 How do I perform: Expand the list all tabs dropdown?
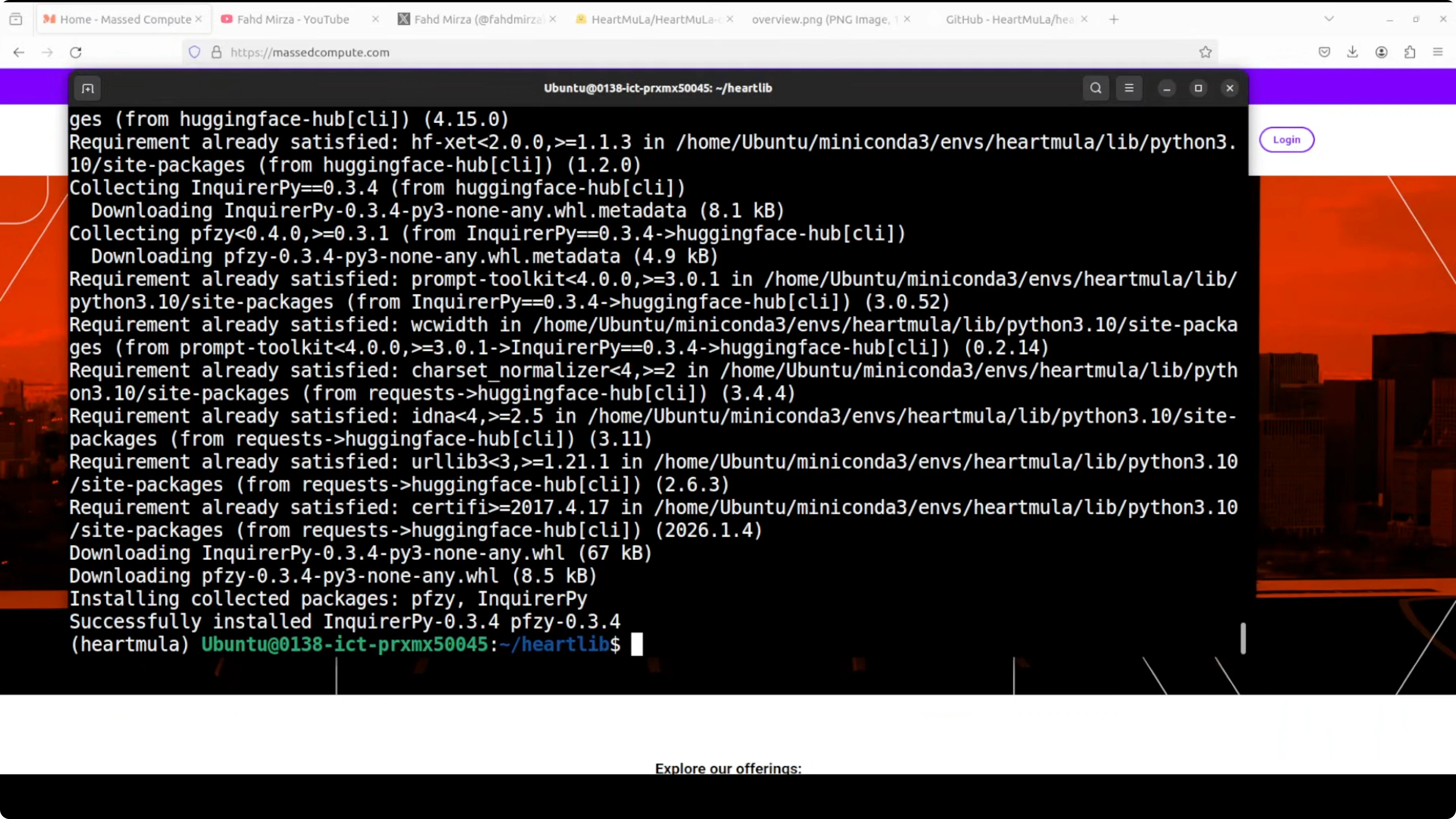point(1329,19)
